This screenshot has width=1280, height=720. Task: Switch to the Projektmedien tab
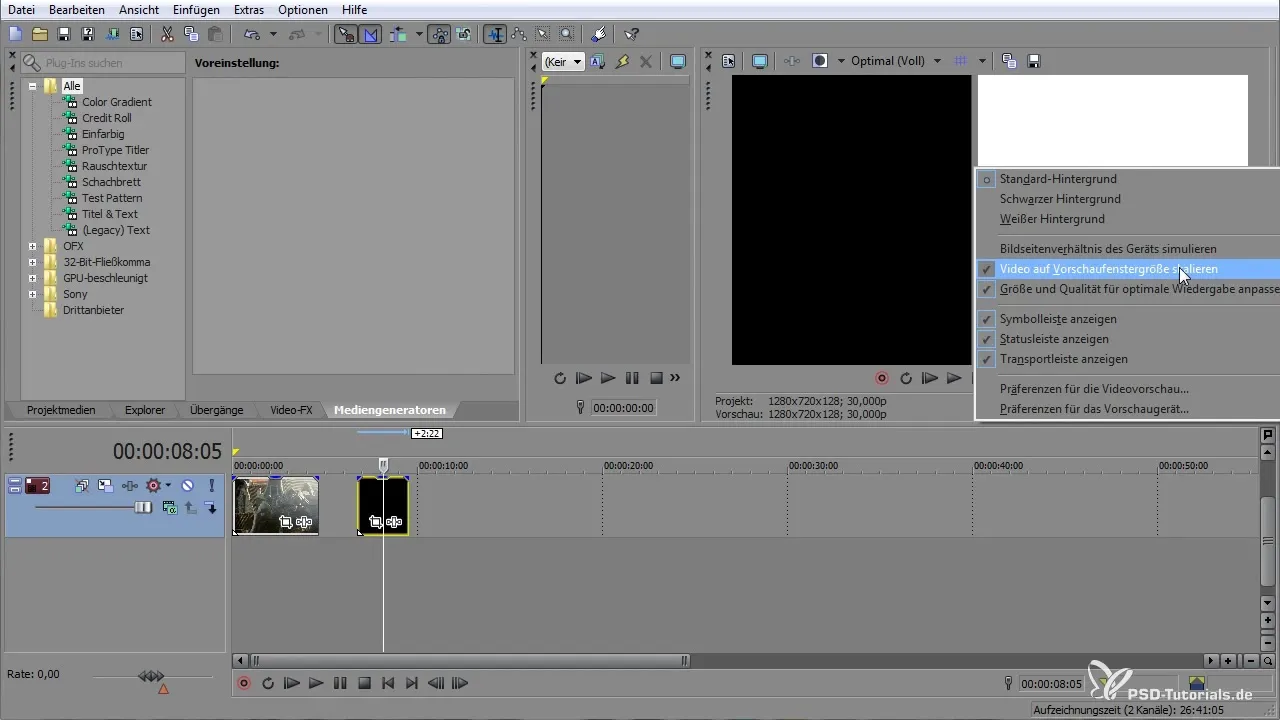61,410
